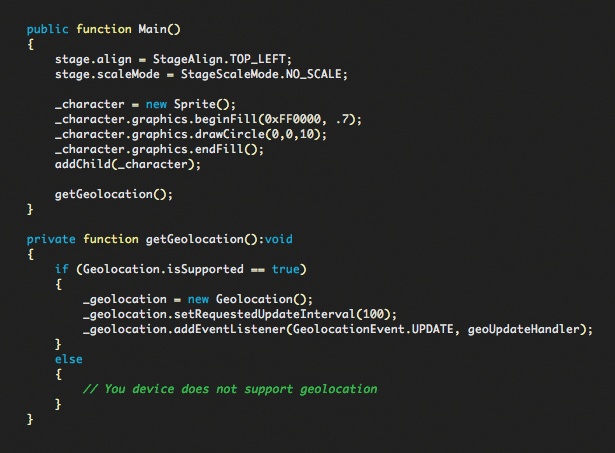Click the 'true' literal

(286, 269)
